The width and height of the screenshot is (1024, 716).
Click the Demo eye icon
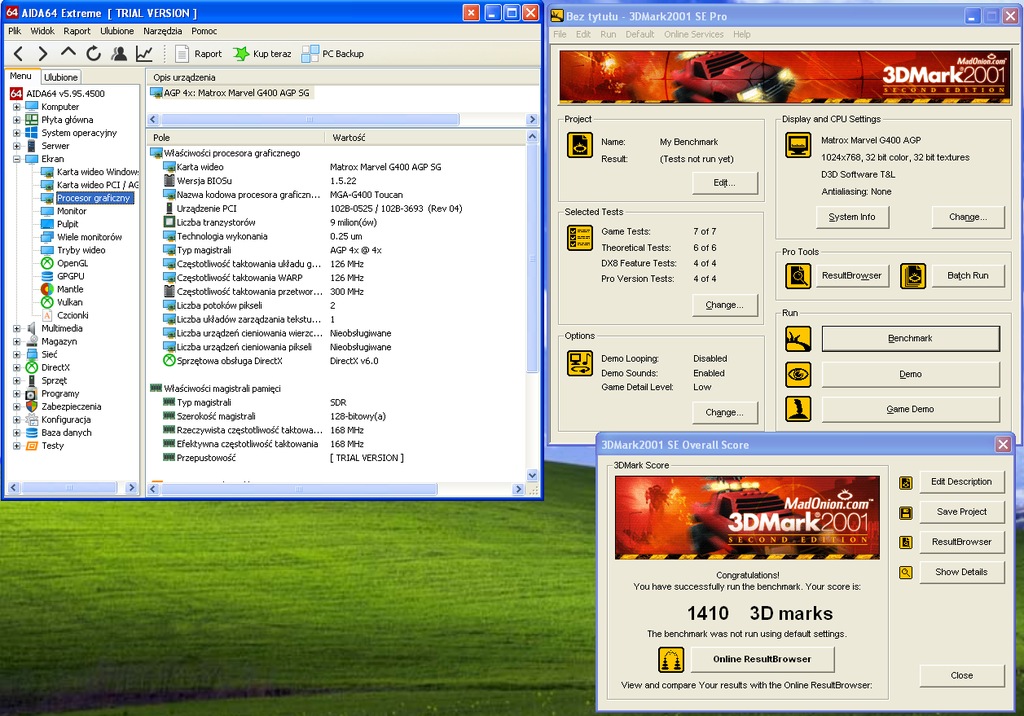[x=798, y=374]
